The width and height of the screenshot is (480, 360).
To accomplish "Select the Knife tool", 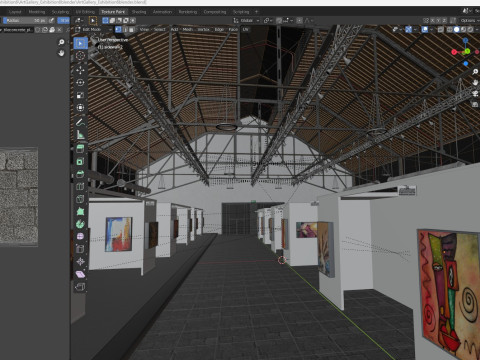I will [80, 199].
